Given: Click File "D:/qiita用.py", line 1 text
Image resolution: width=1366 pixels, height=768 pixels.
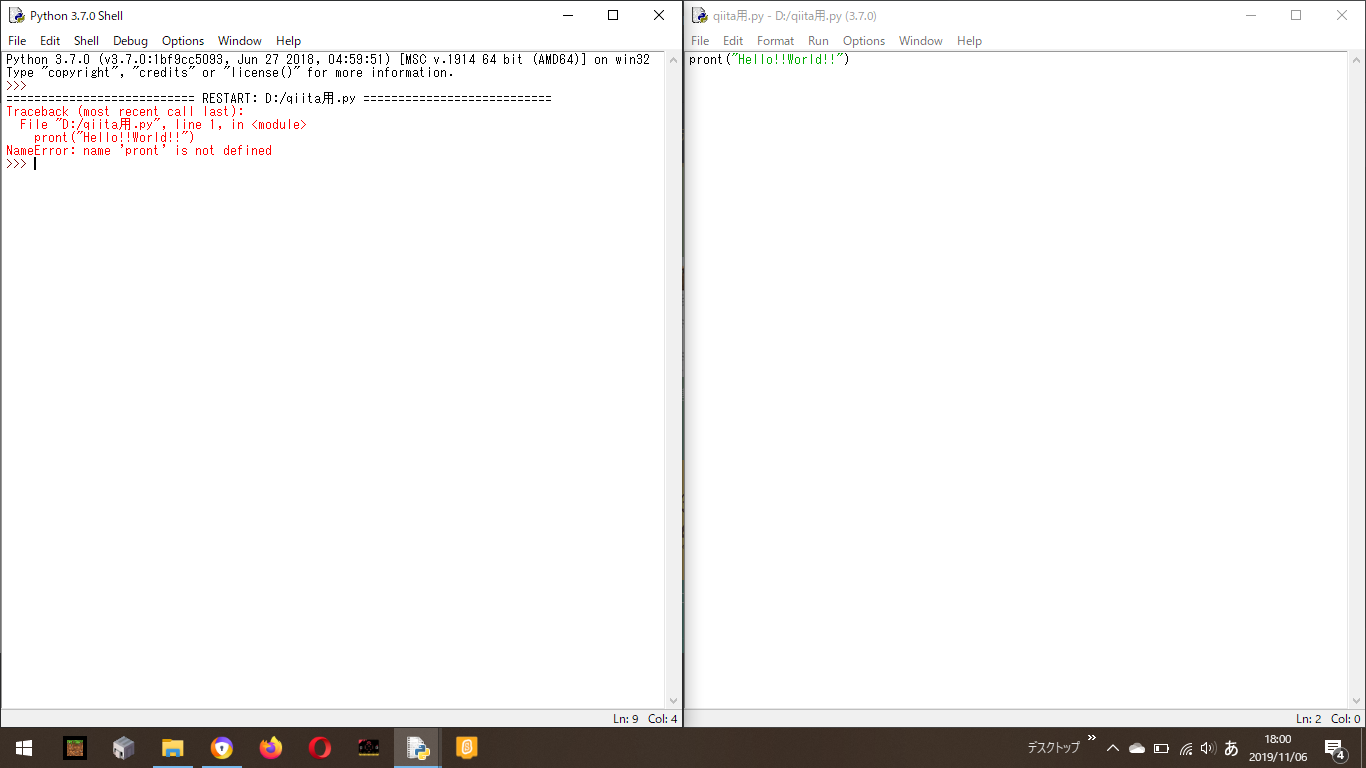Looking at the screenshot, I should tap(163, 125).
